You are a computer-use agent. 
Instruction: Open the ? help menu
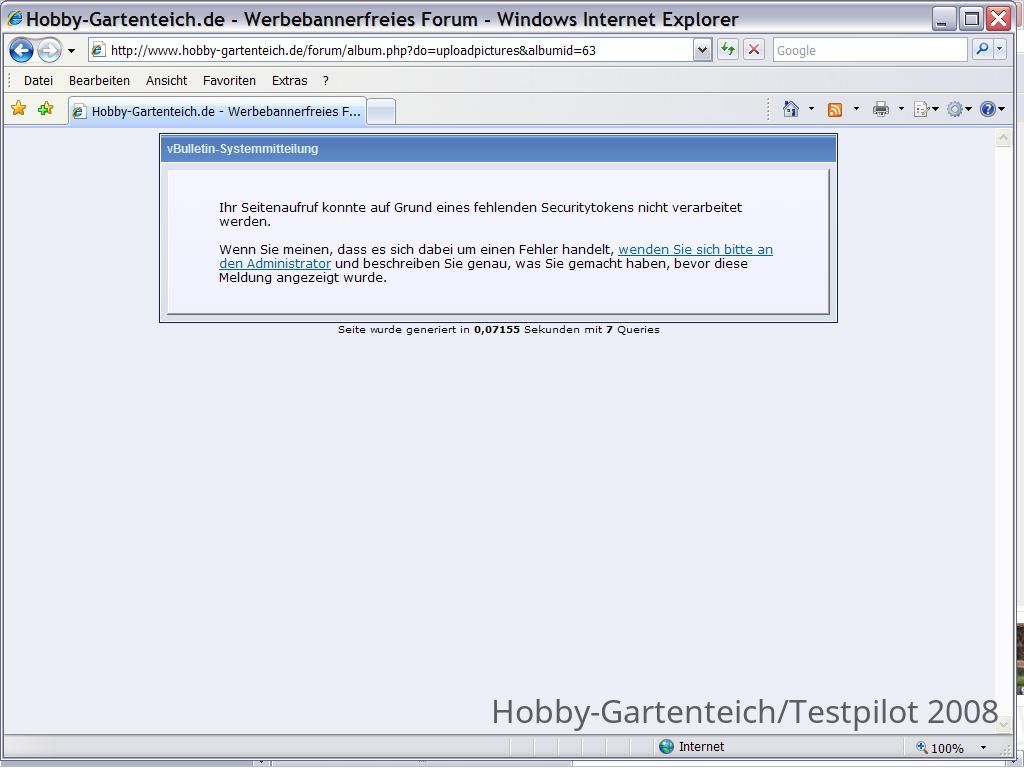326,80
